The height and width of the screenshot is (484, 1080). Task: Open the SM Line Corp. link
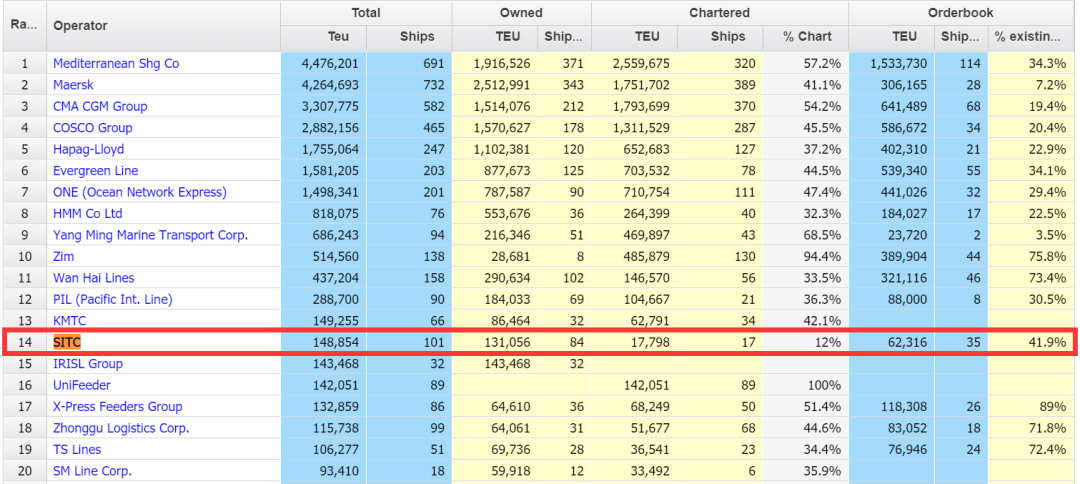[x=92, y=471]
